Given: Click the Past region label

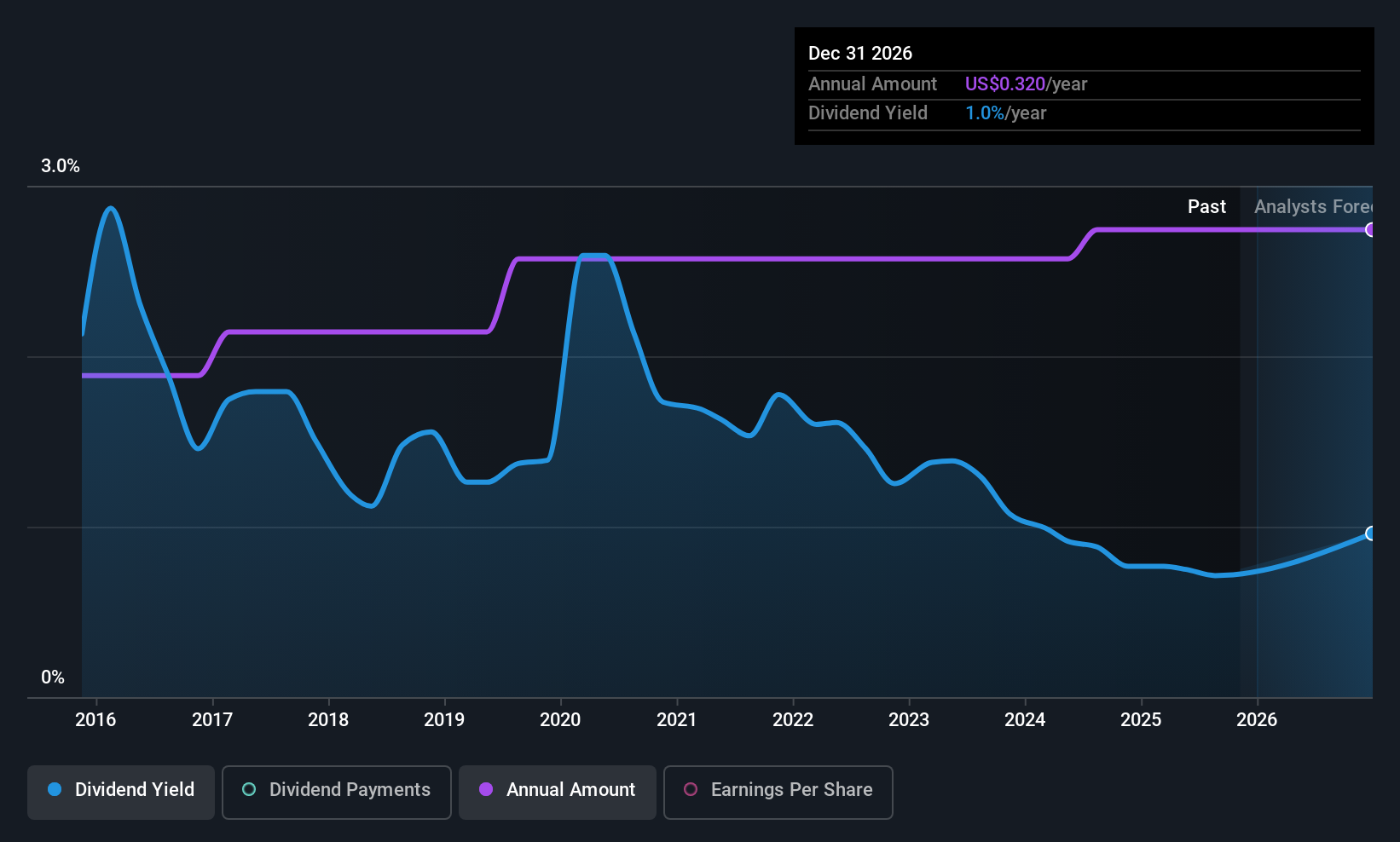Looking at the screenshot, I should 1206,206.
